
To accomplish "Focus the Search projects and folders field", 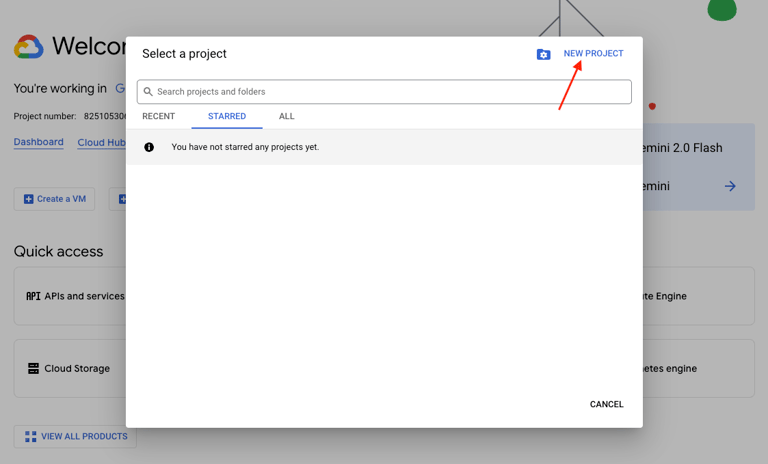I will point(384,92).
